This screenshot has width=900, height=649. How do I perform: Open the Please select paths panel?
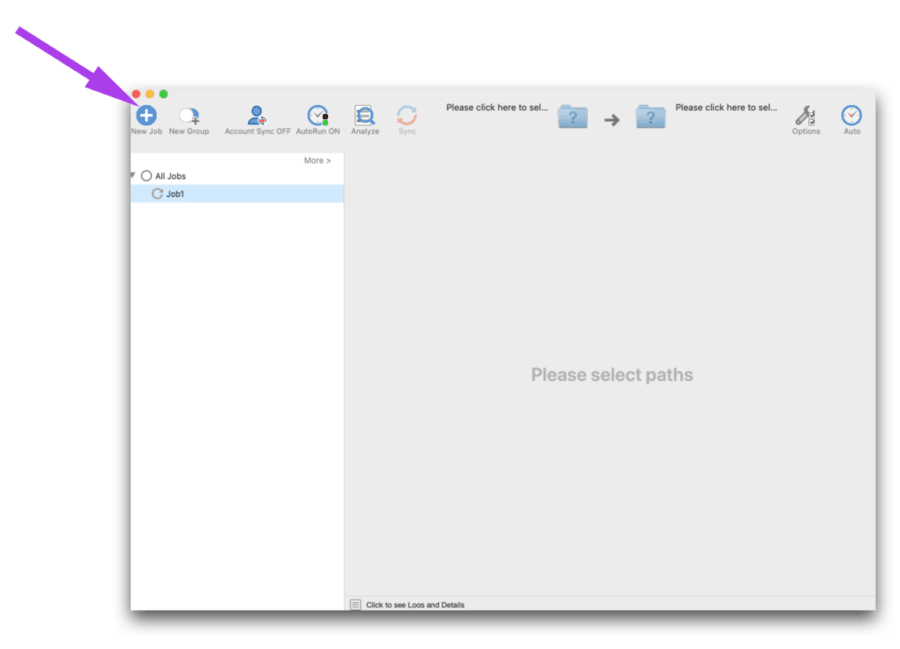point(611,375)
